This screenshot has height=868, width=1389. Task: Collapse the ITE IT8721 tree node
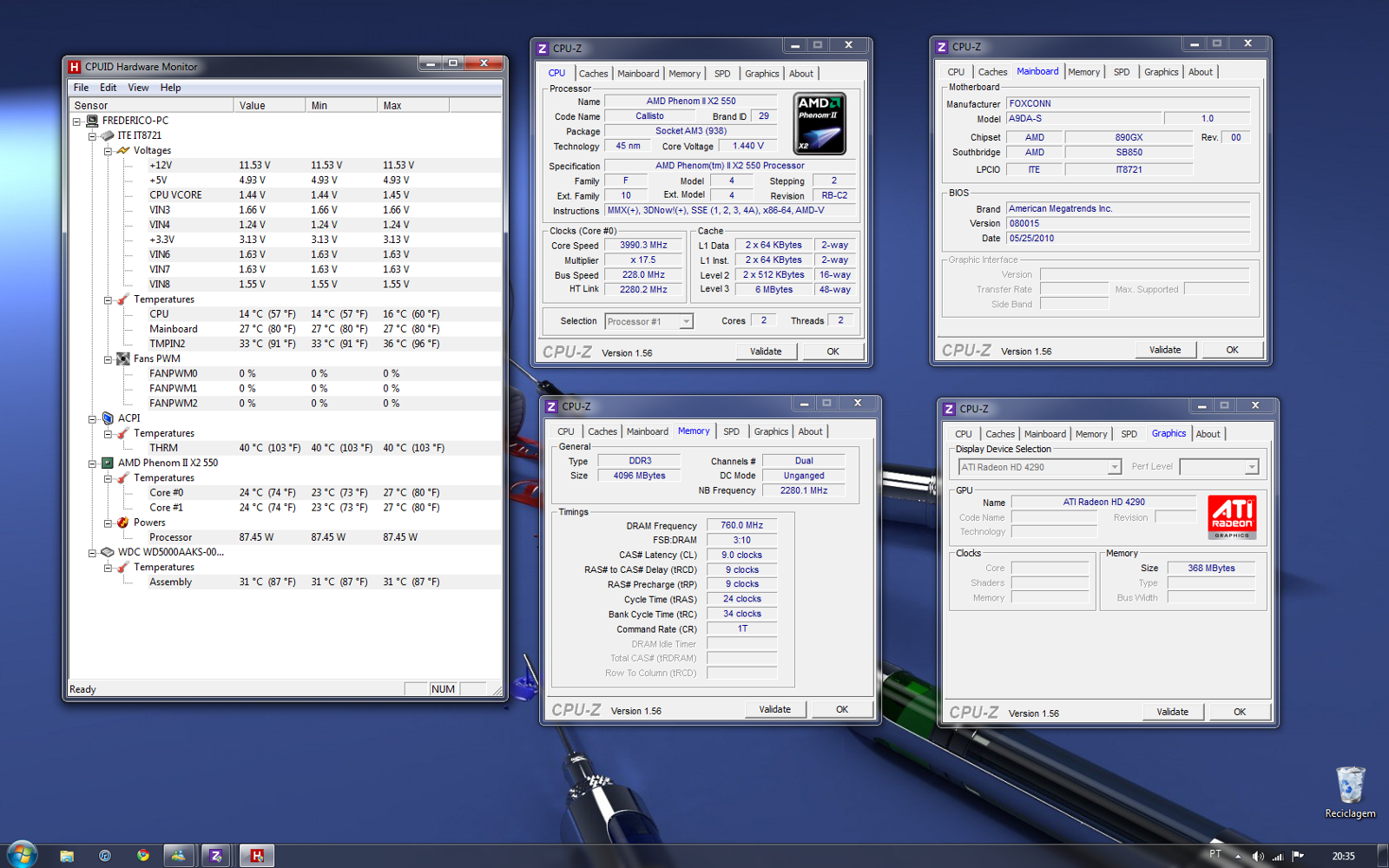pos(92,136)
